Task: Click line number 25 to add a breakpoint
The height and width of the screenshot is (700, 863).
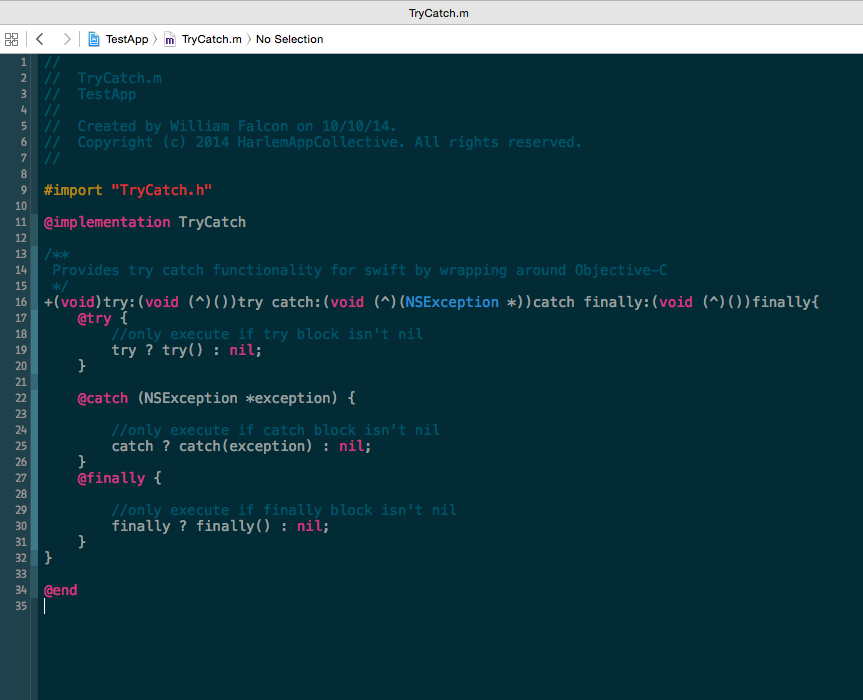Action: 20,446
